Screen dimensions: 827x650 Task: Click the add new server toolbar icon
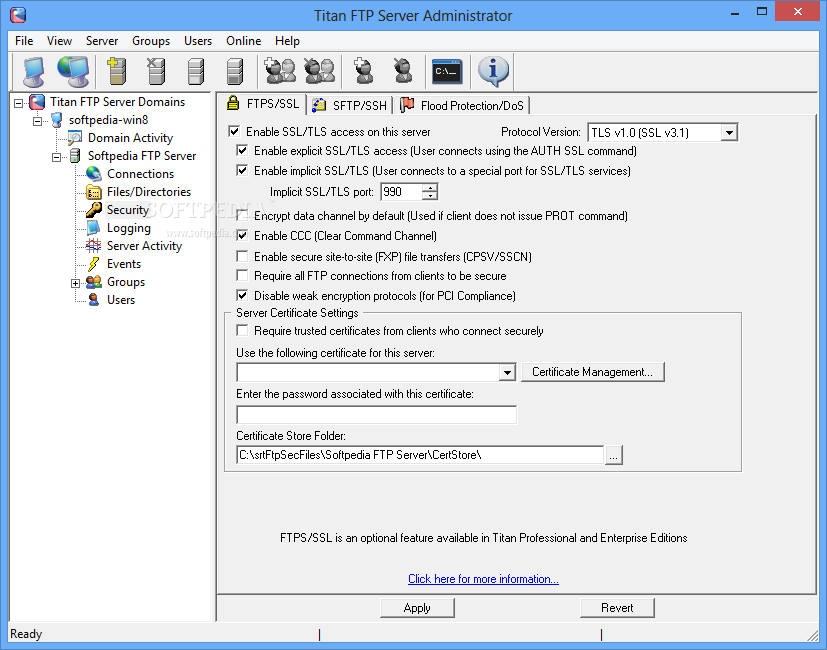[x=117, y=71]
